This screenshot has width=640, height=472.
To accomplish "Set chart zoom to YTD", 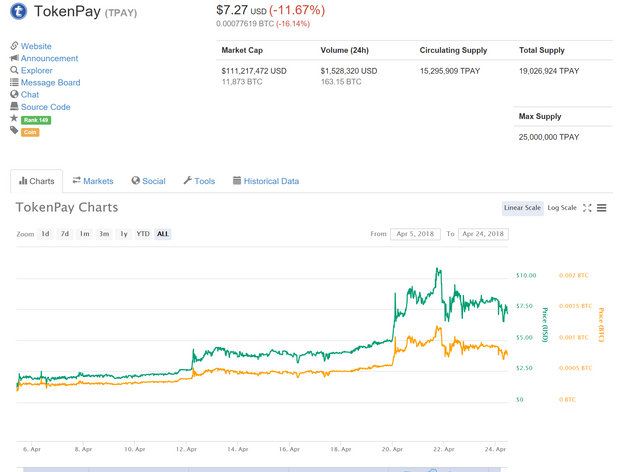I will click(143, 234).
